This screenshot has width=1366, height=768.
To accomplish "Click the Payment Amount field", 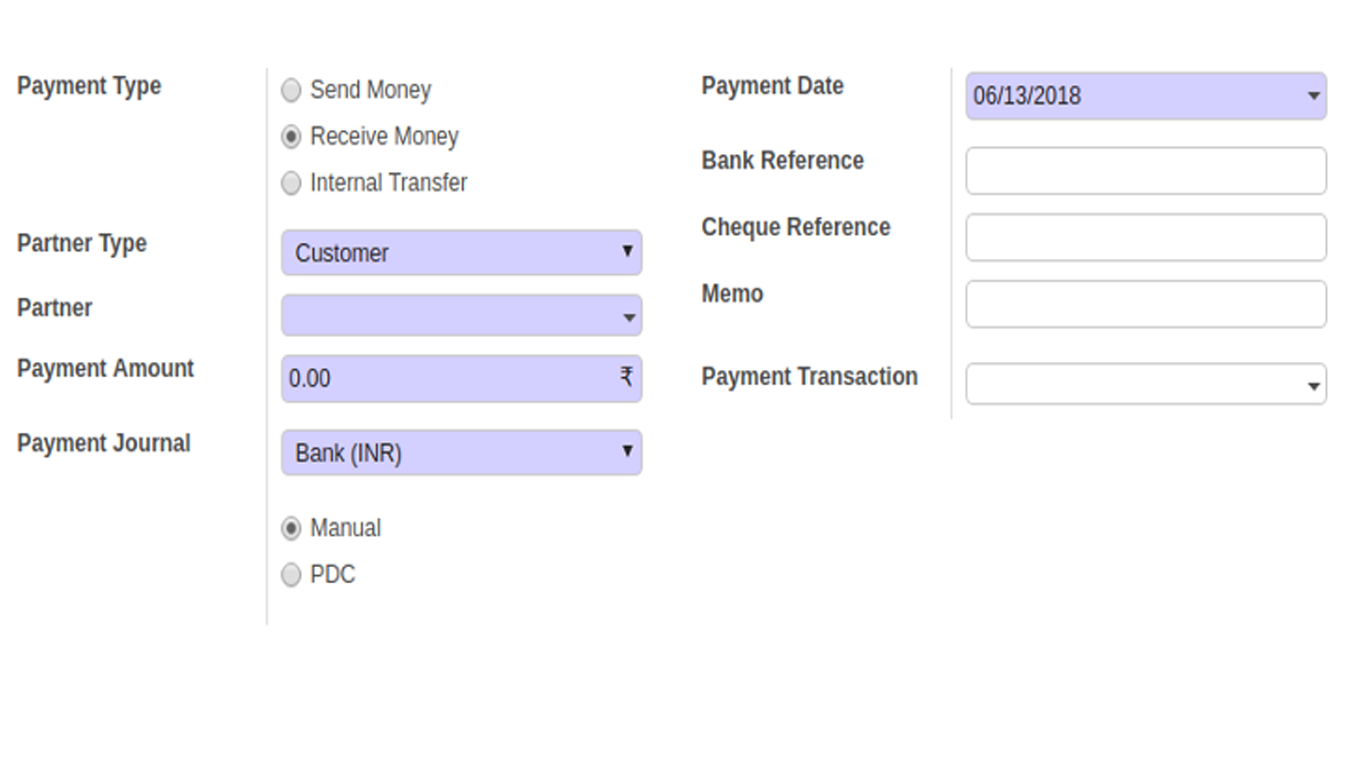I will pyautogui.click(x=461, y=378).
